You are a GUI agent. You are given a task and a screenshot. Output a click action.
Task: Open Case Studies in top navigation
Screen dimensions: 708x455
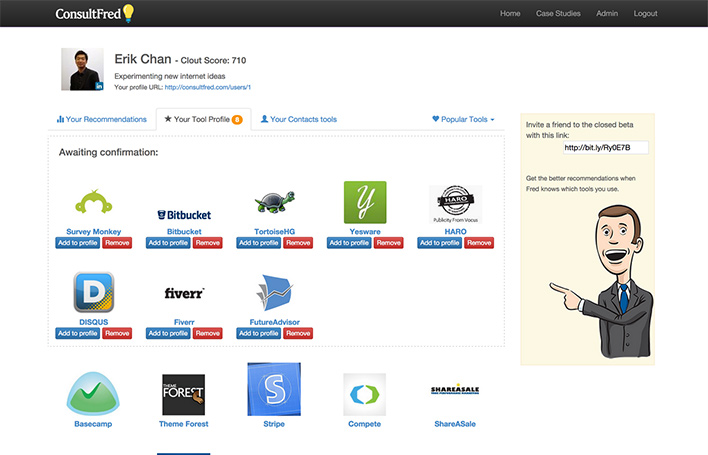[x=558, y=13]
